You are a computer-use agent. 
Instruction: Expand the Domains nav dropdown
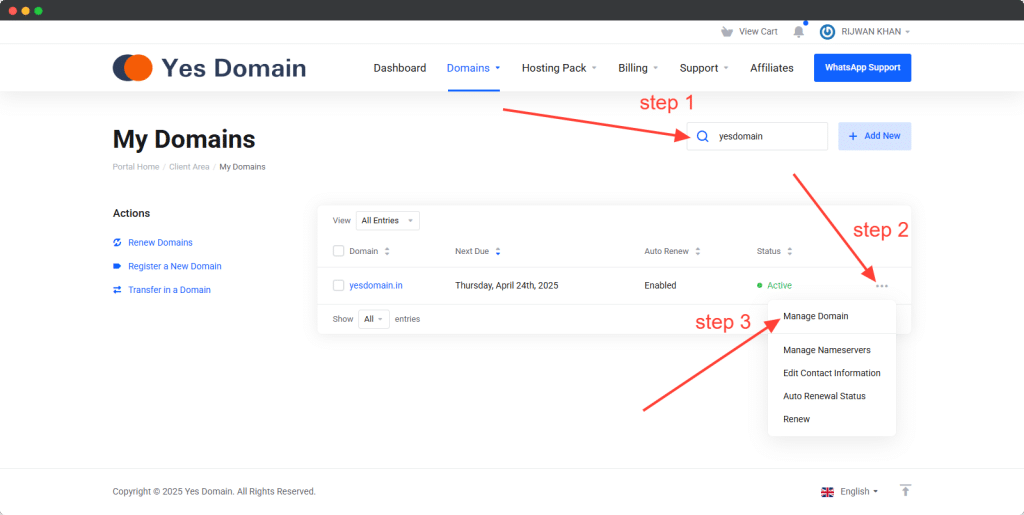473,68
